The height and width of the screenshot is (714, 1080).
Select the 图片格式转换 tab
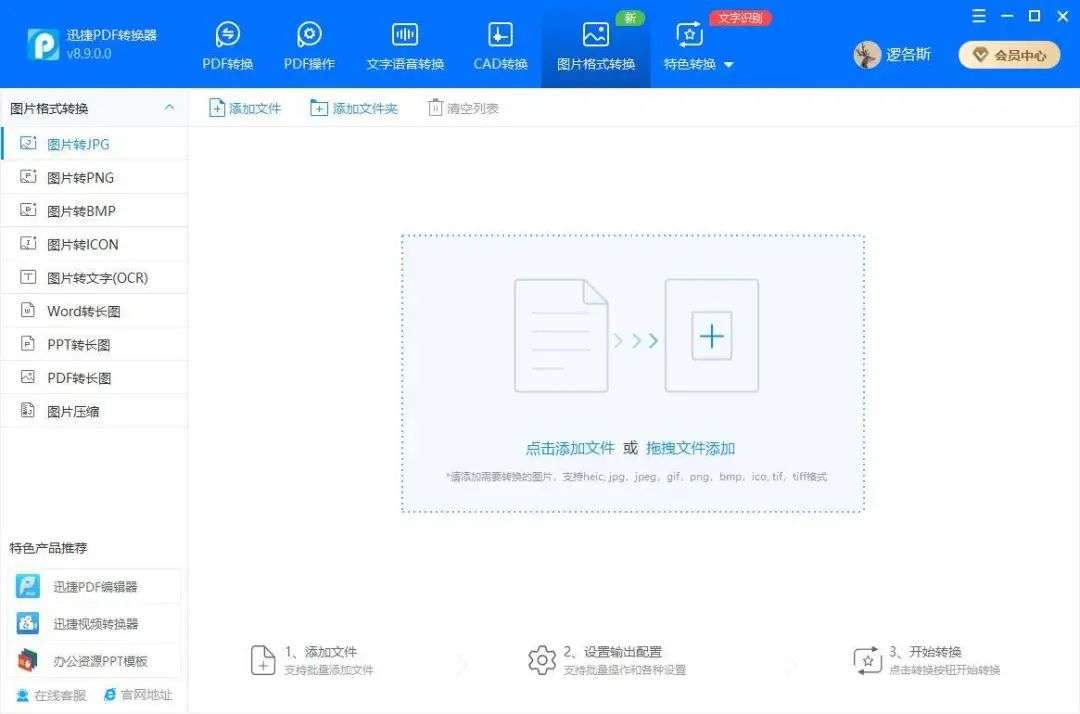(x=596, y=45)
